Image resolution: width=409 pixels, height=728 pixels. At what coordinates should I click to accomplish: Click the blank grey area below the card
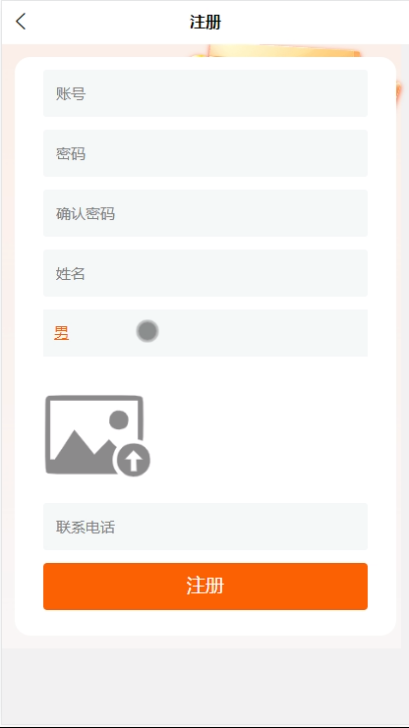click(x=204, y=687)
